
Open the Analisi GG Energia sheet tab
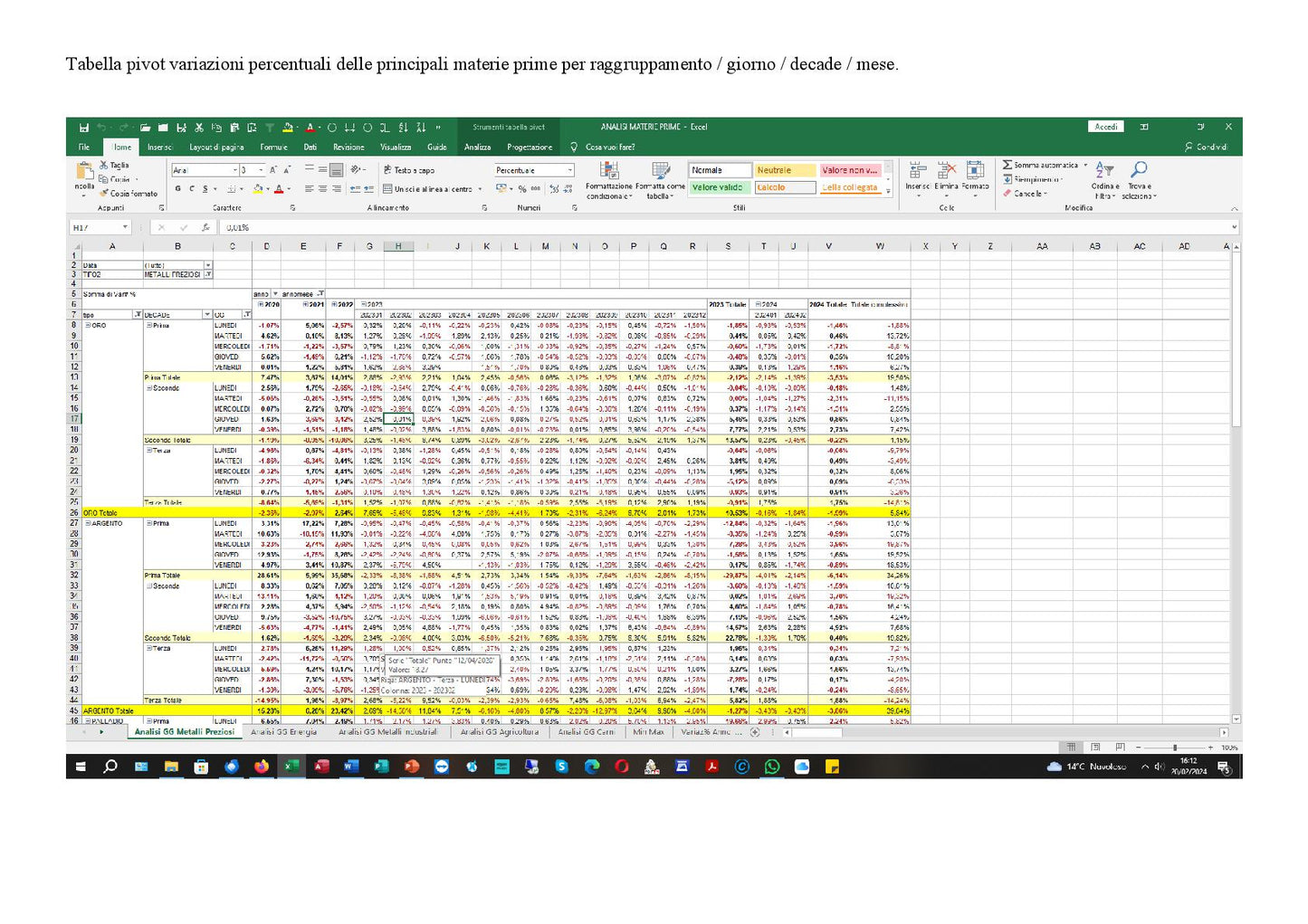pyautogui.click(x=285, y=733)
